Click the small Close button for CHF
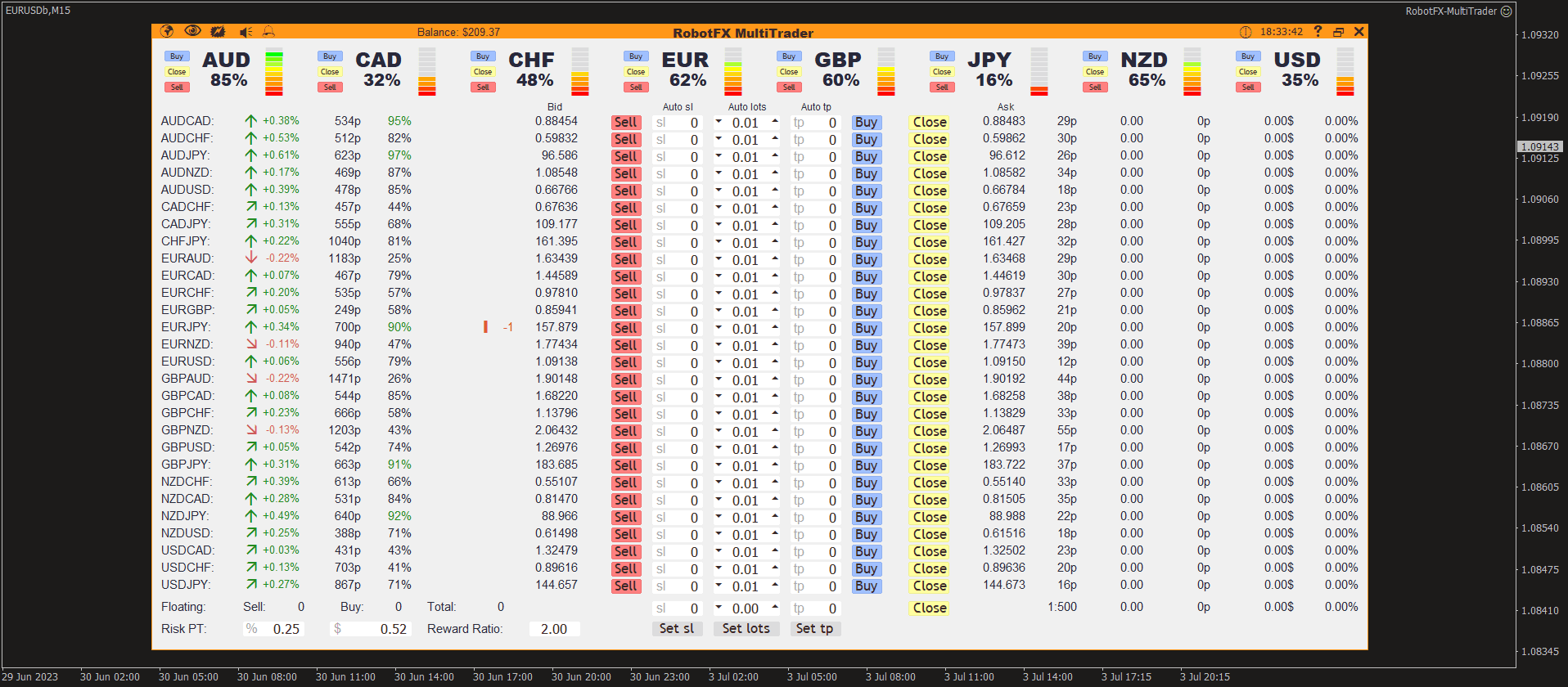Image resolution: width=1568 pixels, height=687 pixels. coord(483,72)
